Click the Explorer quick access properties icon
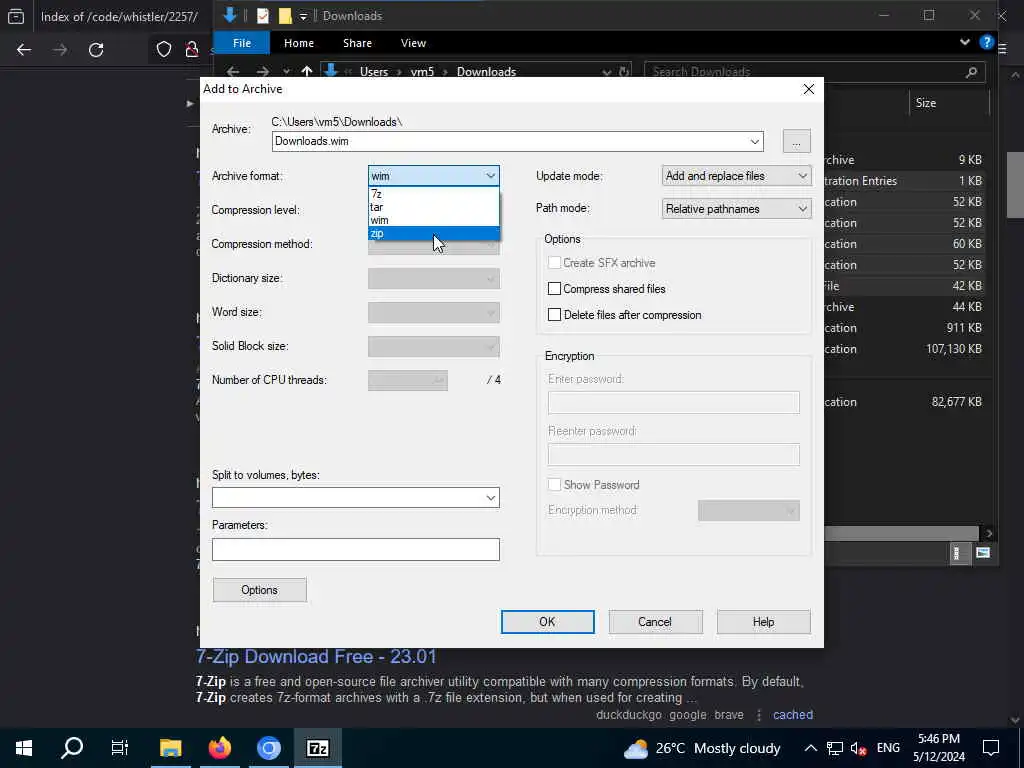The image size is (1024, 768). click(x=263, y=16)
